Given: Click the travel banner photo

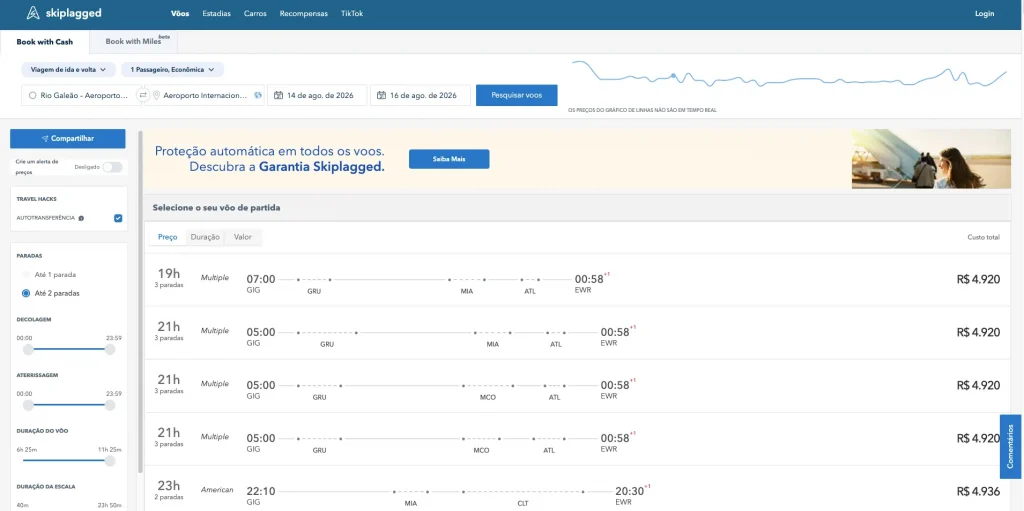Looking at the screenshot, I should pyautogui.click(x=931, y=159).
